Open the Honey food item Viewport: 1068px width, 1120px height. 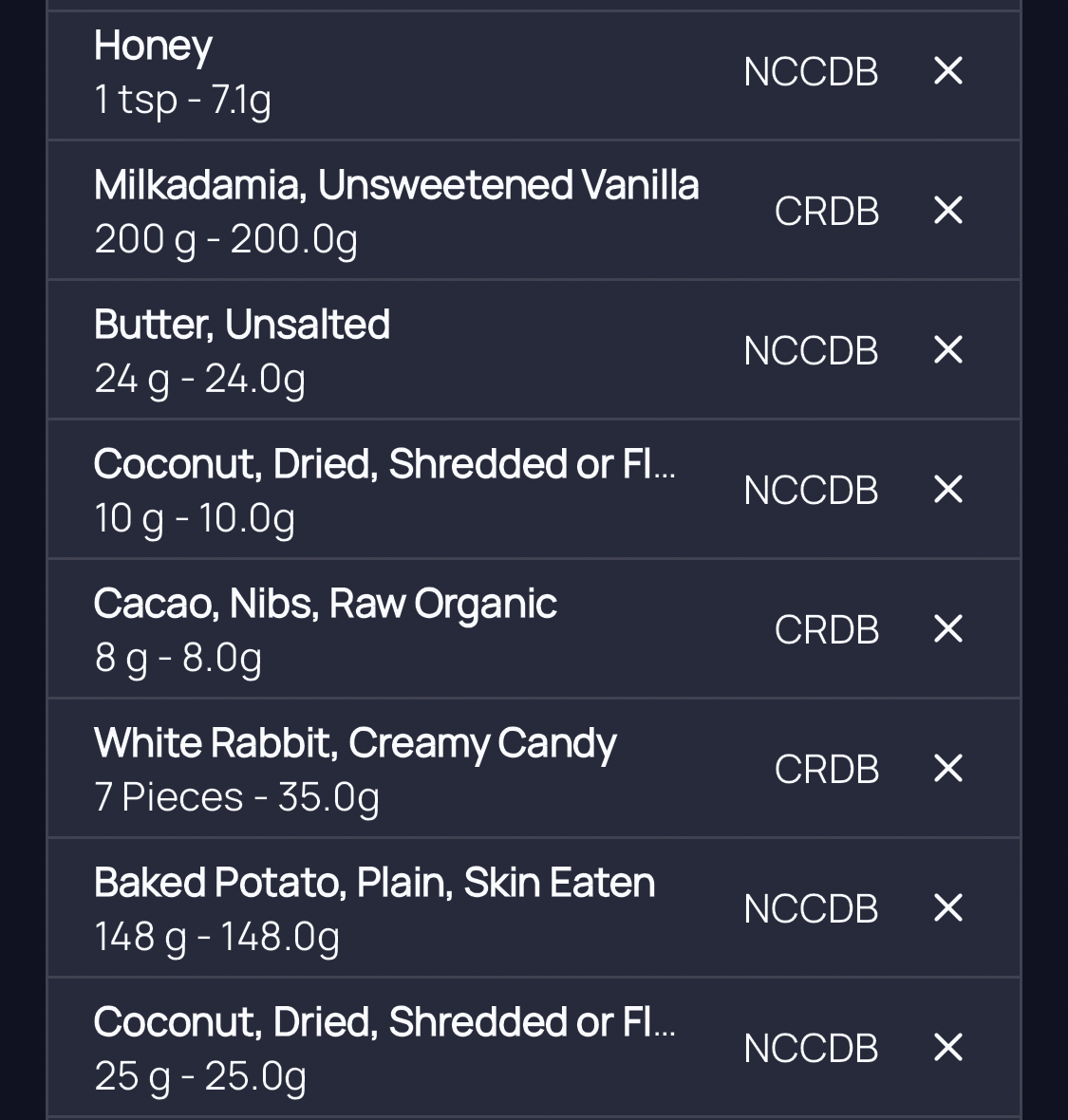tap(534, 75)
